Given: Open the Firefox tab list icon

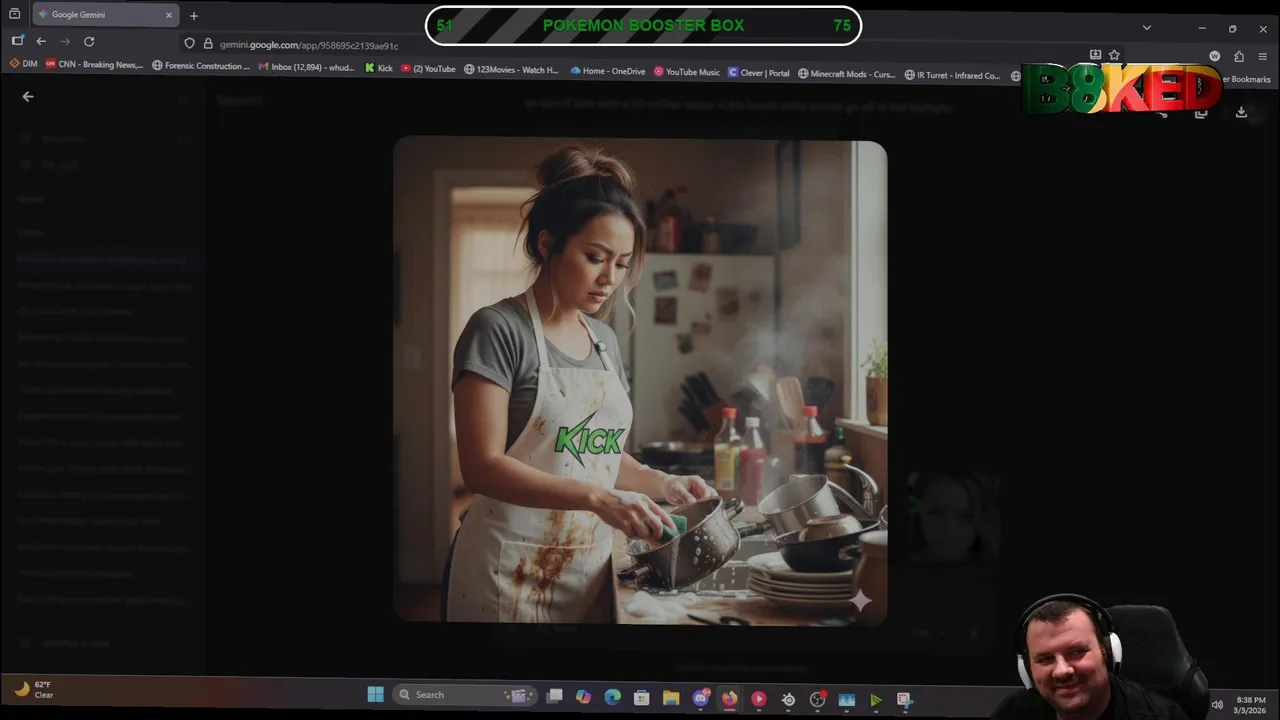Looking at the screenshot, I should [x=15, y=15].
